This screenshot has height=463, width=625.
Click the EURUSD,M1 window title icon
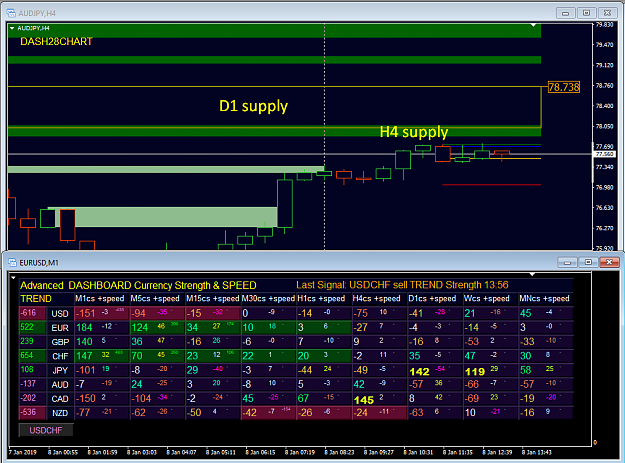click(x=12, y=263)
